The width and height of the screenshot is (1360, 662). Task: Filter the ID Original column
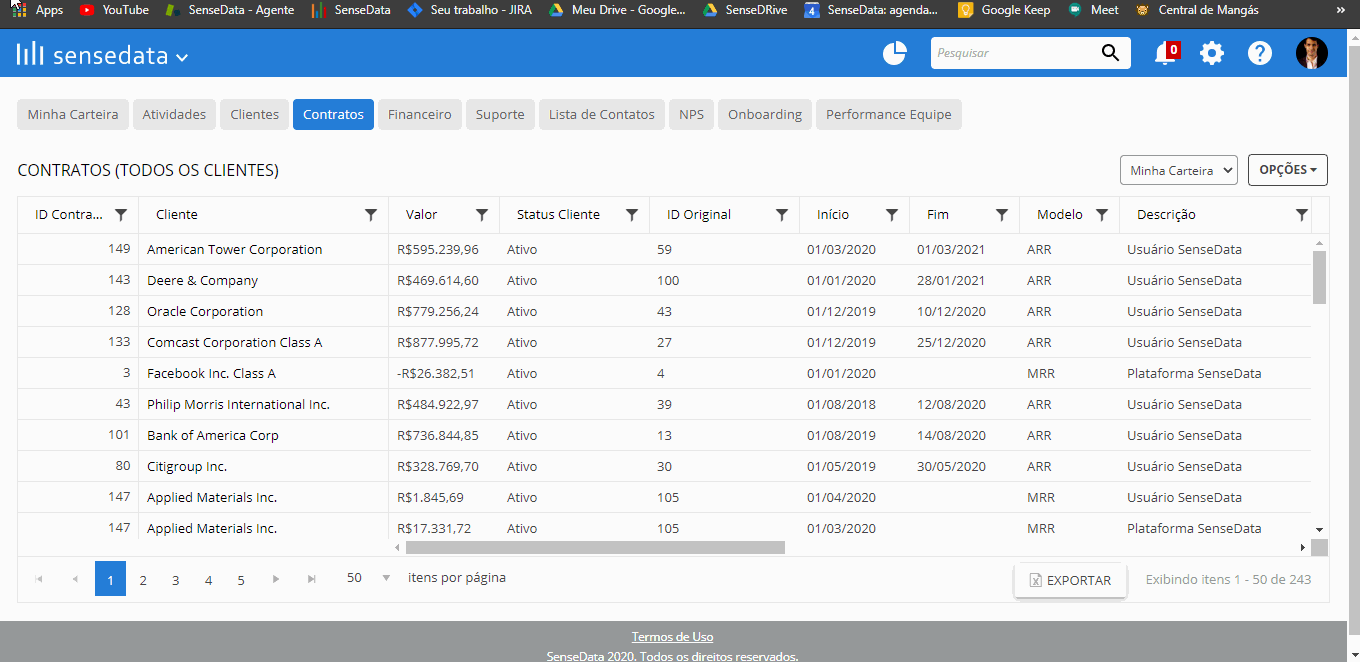(781, 215)
